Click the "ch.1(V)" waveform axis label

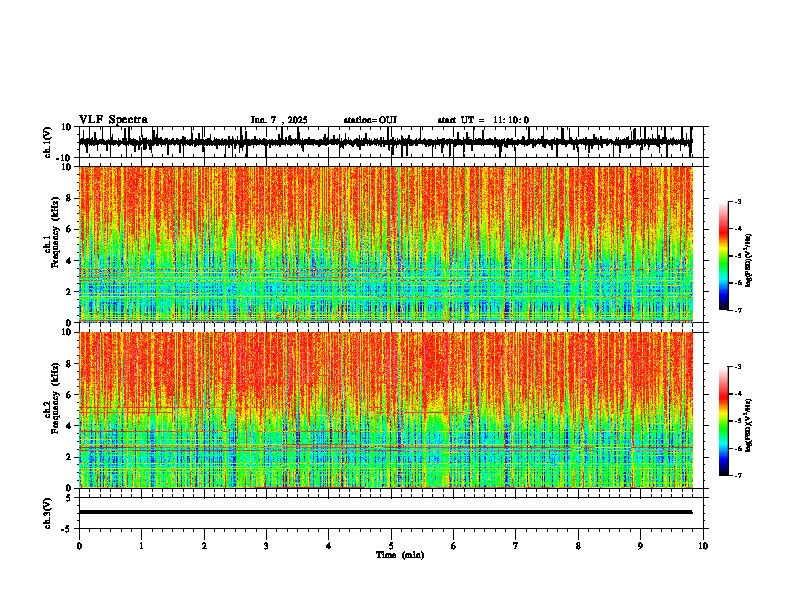coord(48,142)
